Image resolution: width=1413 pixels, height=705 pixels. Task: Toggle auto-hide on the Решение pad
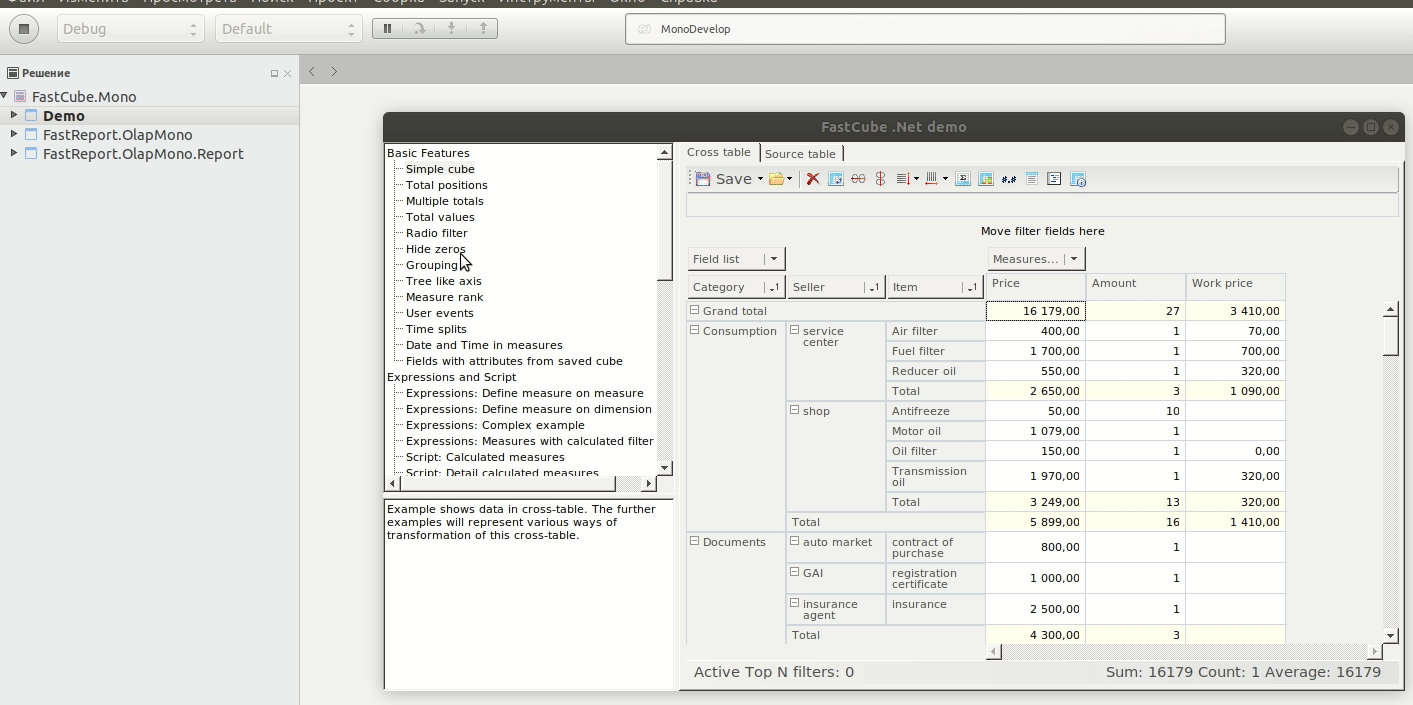tap(274, 73)
